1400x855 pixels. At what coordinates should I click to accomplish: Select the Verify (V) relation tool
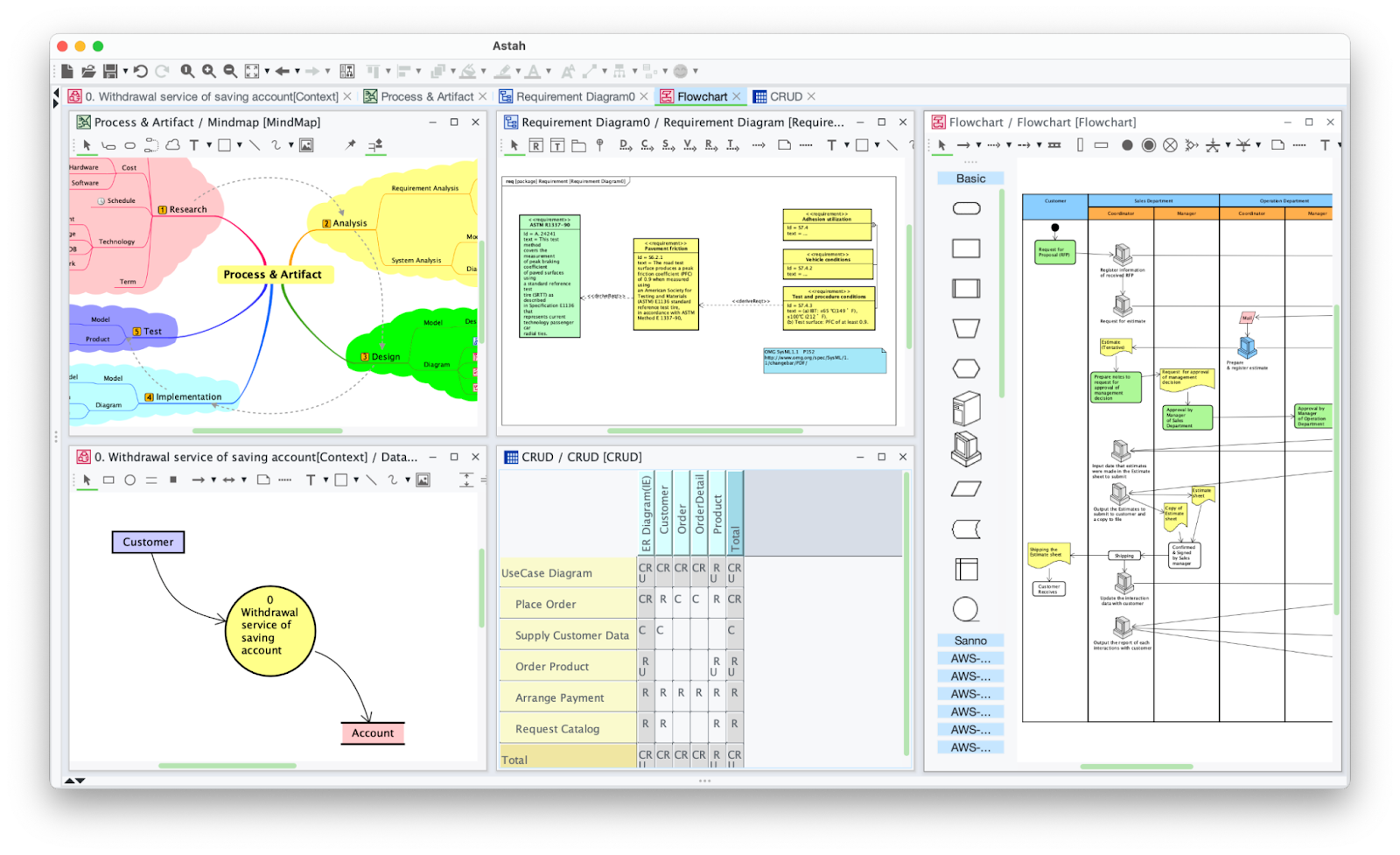[x=689, y=145]
